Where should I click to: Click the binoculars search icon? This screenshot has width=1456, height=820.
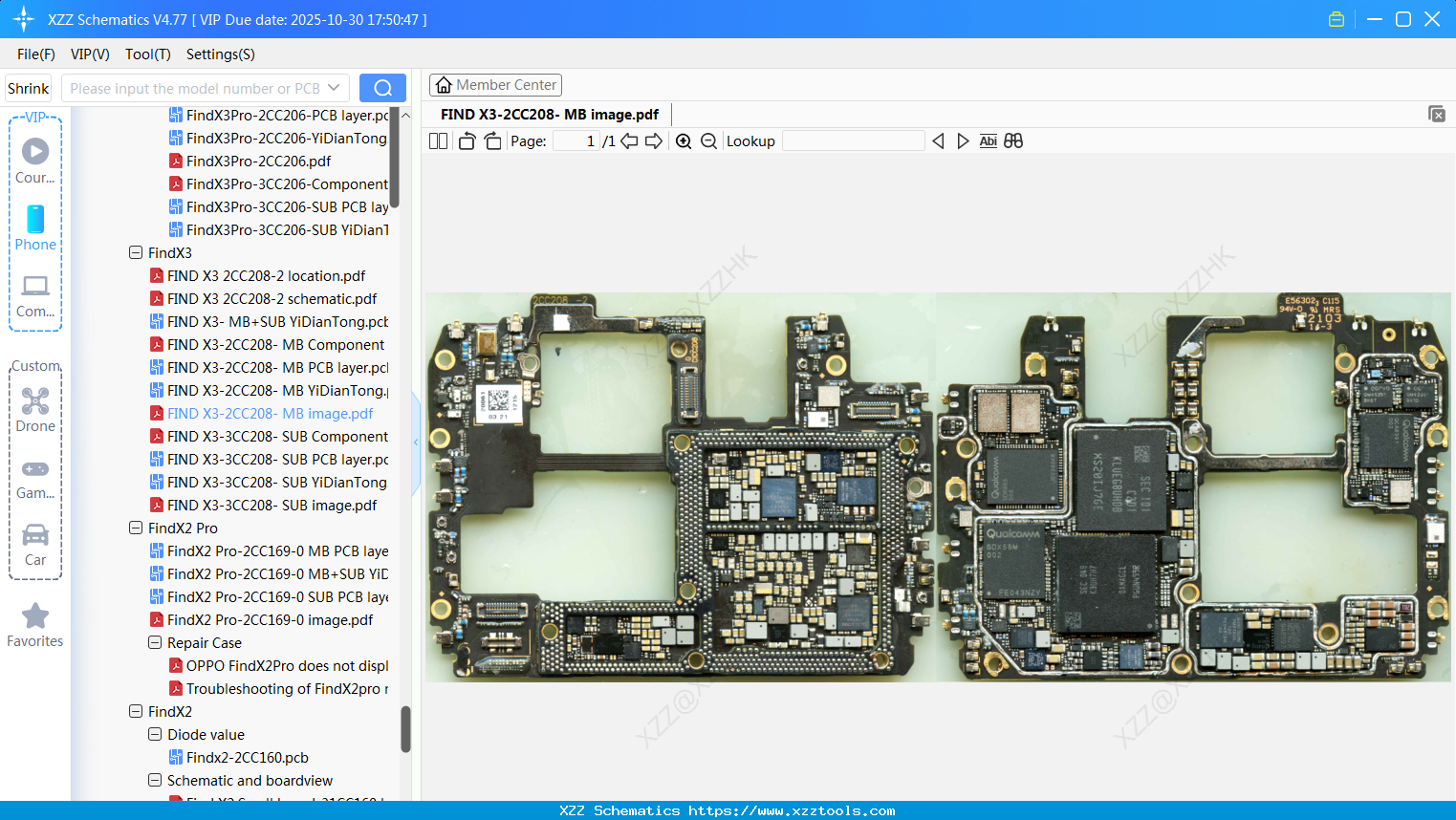(1013, 141)
